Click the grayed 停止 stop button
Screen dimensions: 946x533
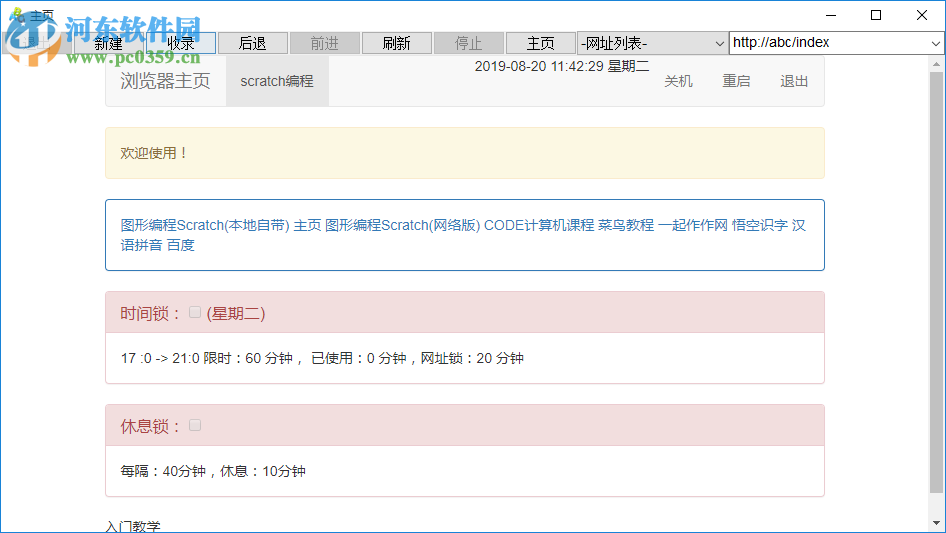coord(469,43)
